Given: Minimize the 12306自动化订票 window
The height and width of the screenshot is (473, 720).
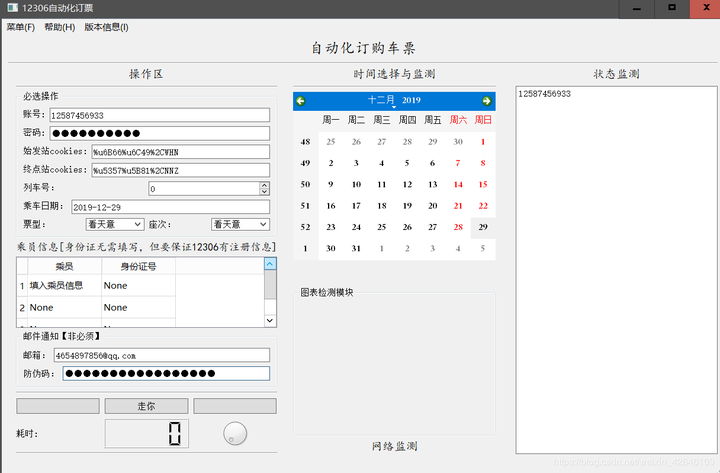Looking at the screenshot, I should click(x=637, y=8).
